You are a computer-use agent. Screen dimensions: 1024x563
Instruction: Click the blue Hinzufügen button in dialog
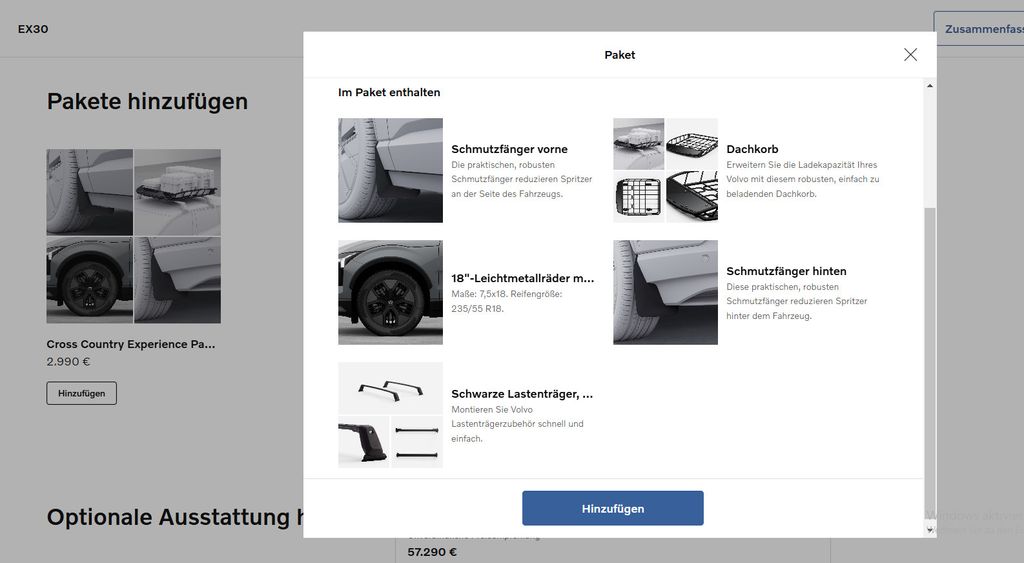click(x=613, y=508)
